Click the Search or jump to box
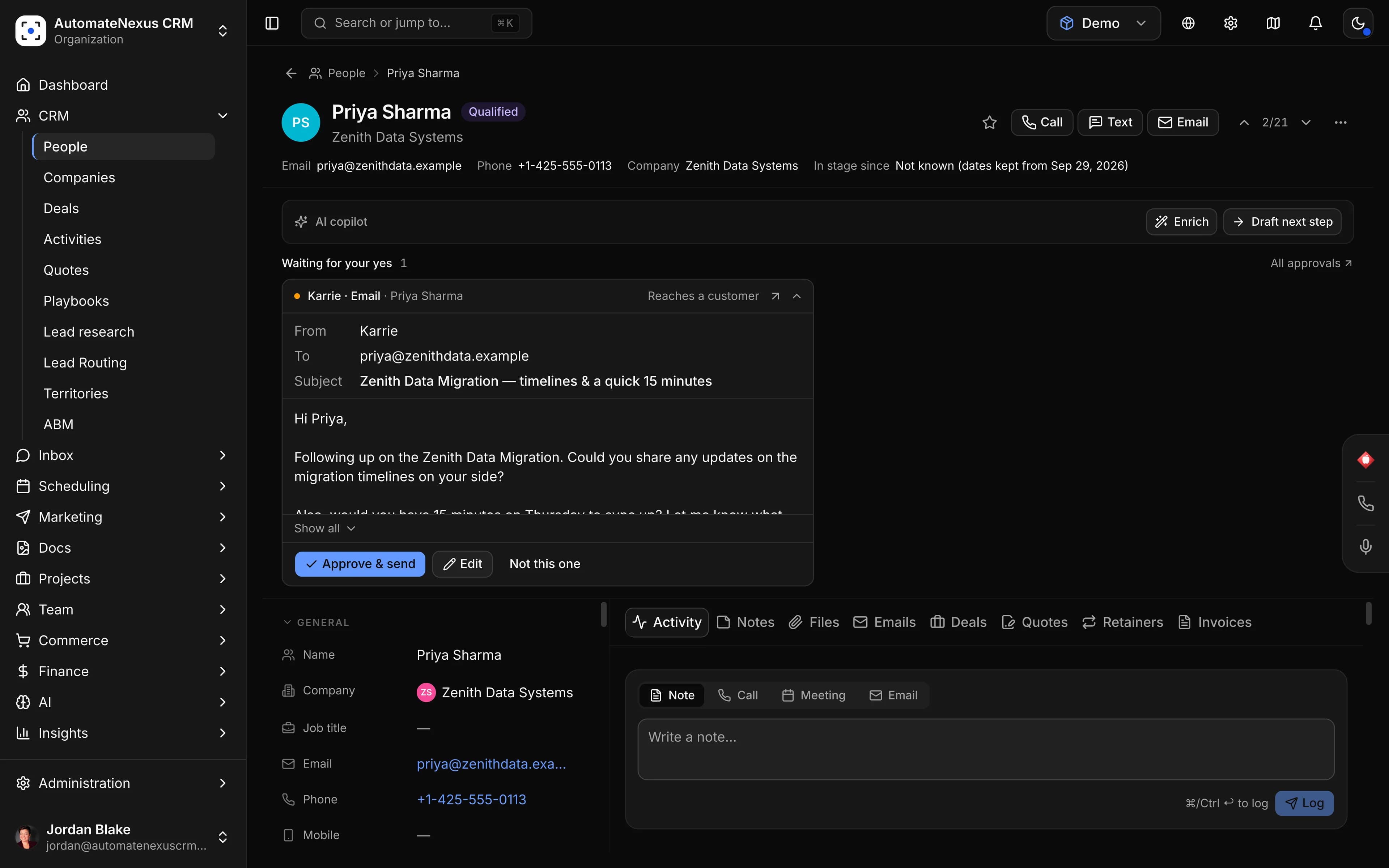The width and height of the screenshot is (1389, 868). 416,23
